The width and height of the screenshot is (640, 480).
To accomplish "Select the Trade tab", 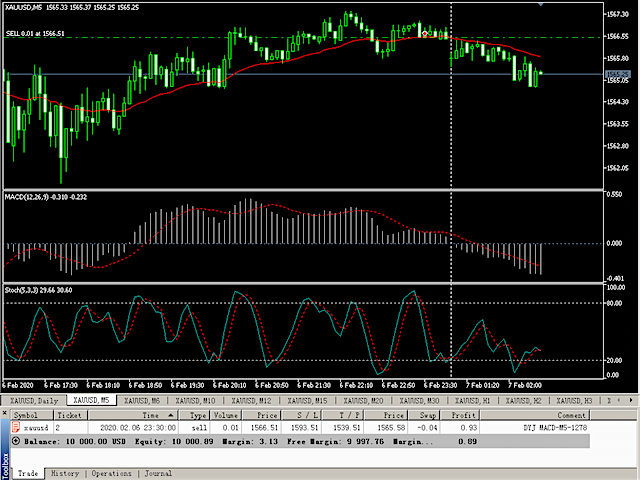I will (27, 473).
